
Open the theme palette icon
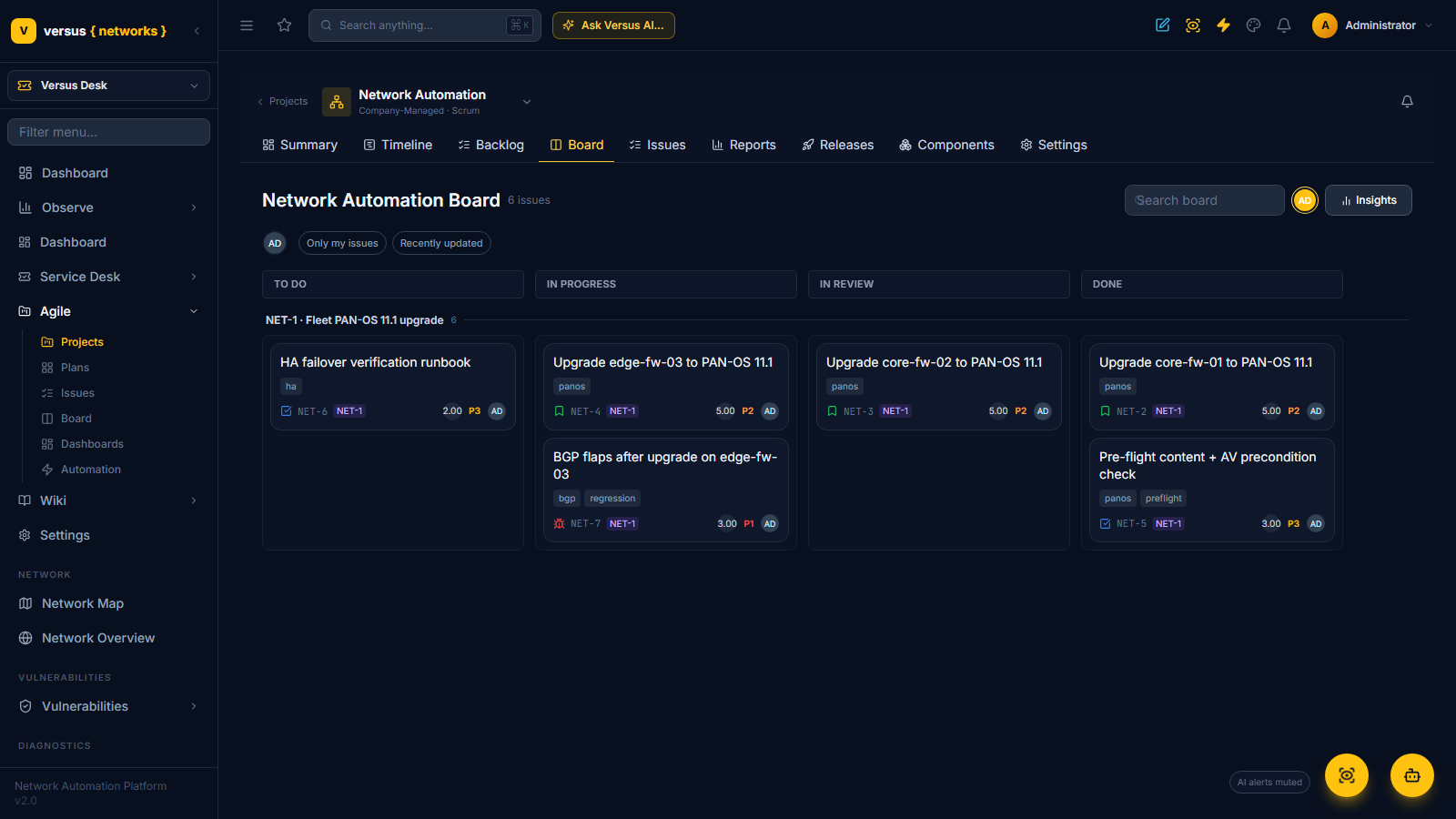(1254, 25)
